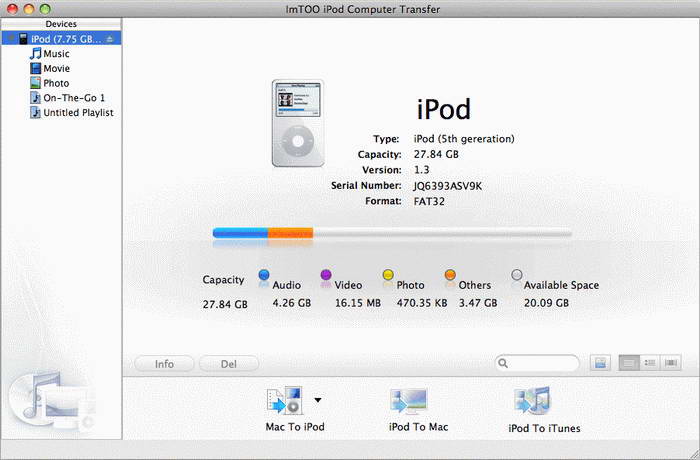700x460 pixels.
Task: Click the 16.15 MB video size
Action: [358, 303]
